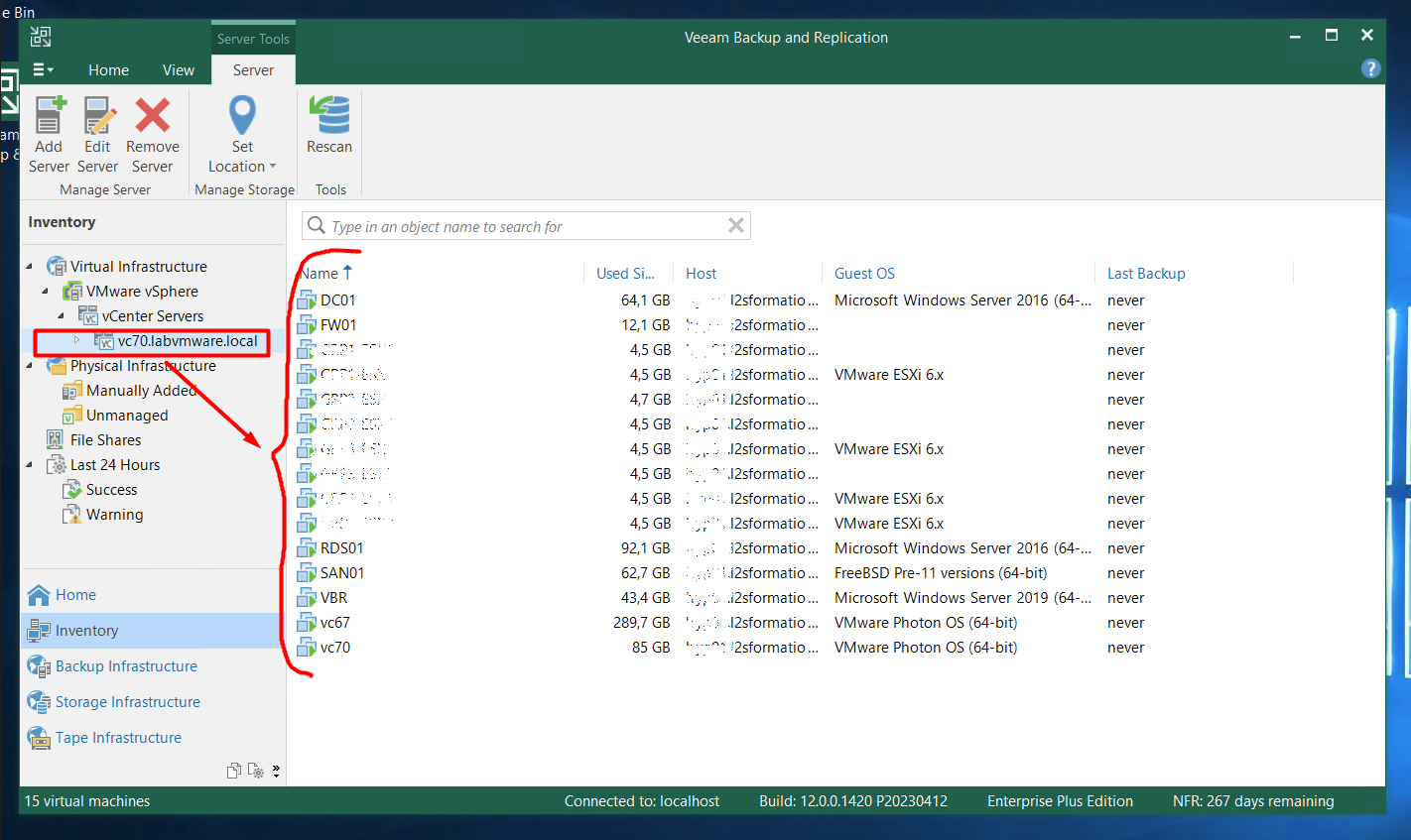The image size is (1411, 840).
Task: Expand the vc70.labvmware.local node
Action: click(x=76, y=340)
